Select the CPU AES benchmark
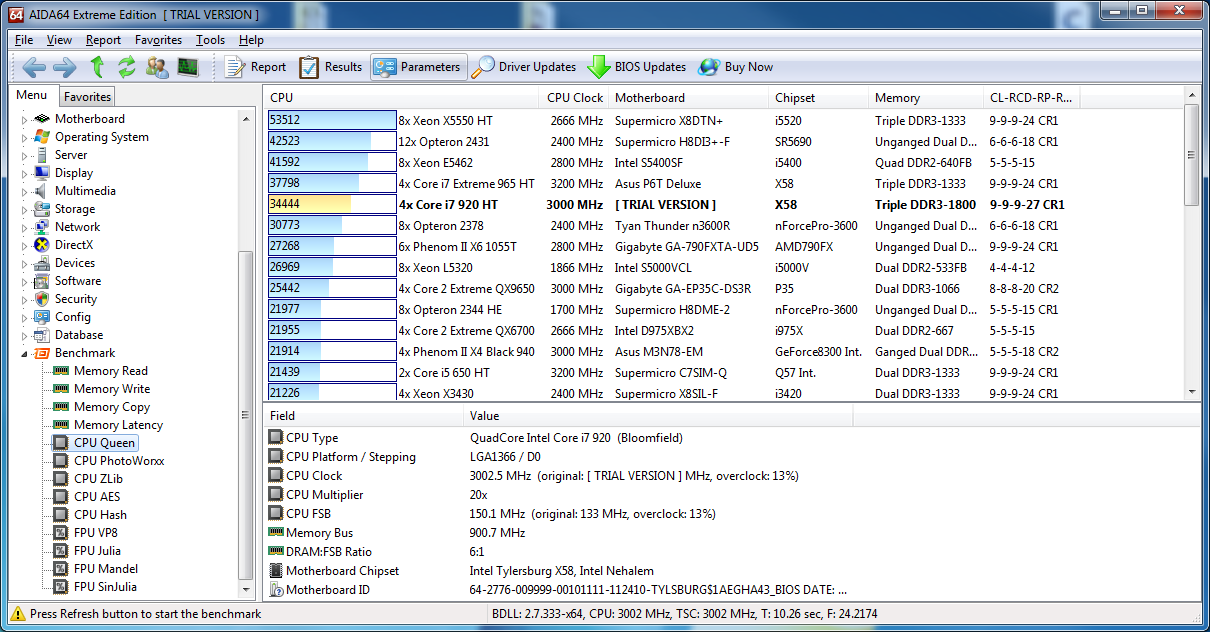The width and height of the screenshot is (1210, 632). pos(98,497)
